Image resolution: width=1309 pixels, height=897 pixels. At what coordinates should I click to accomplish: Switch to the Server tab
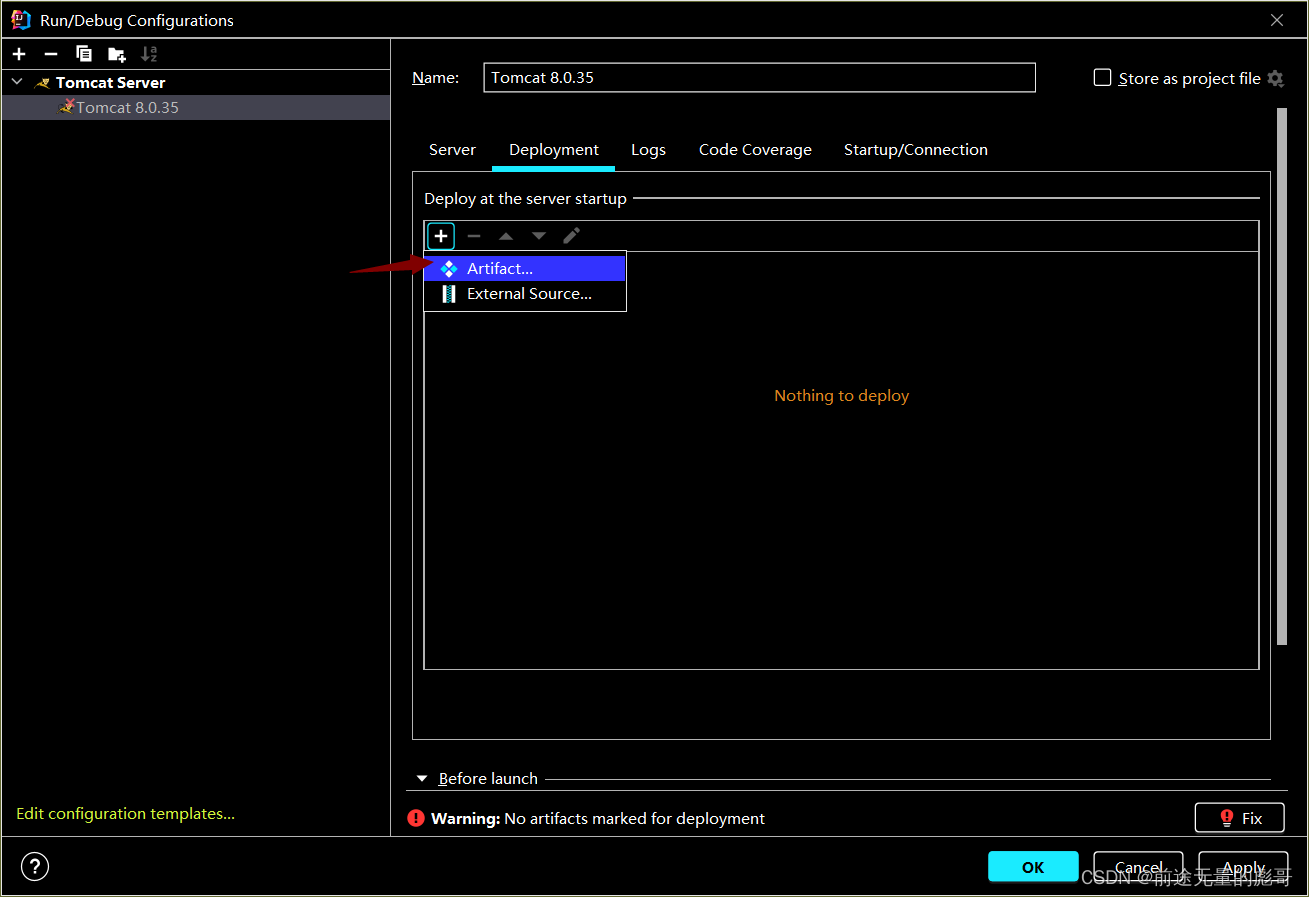(x=452, y=150)
